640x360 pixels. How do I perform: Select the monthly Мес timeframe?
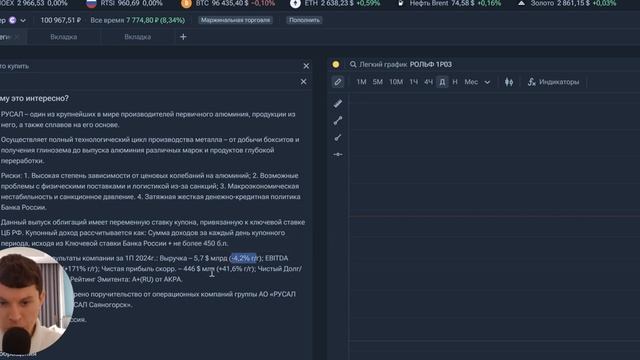coord(471,82)
